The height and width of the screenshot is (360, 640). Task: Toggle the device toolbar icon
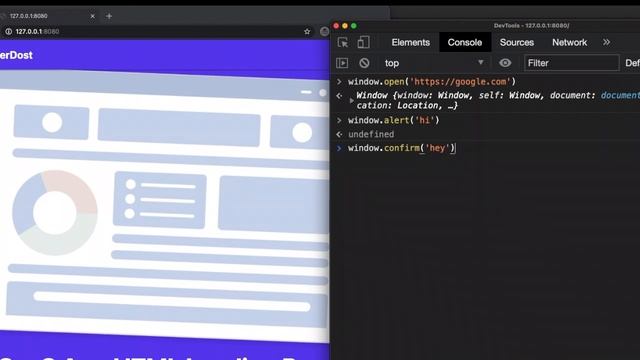point(363,42)
